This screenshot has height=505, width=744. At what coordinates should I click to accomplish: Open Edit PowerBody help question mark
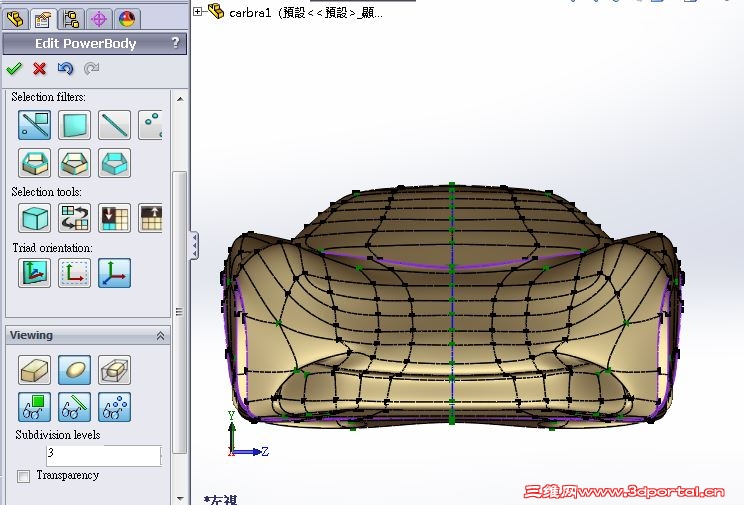click(x=176, y=43)
